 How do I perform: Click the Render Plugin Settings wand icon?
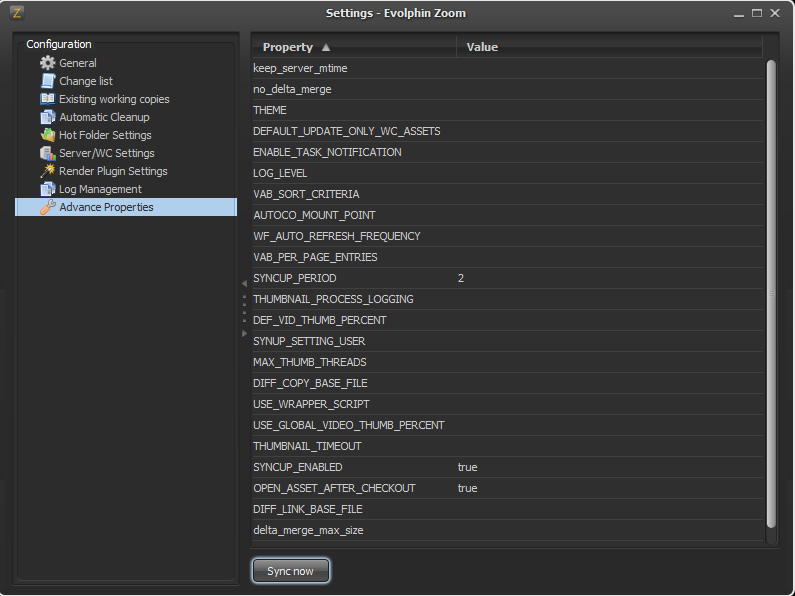(x=48, y=171)
